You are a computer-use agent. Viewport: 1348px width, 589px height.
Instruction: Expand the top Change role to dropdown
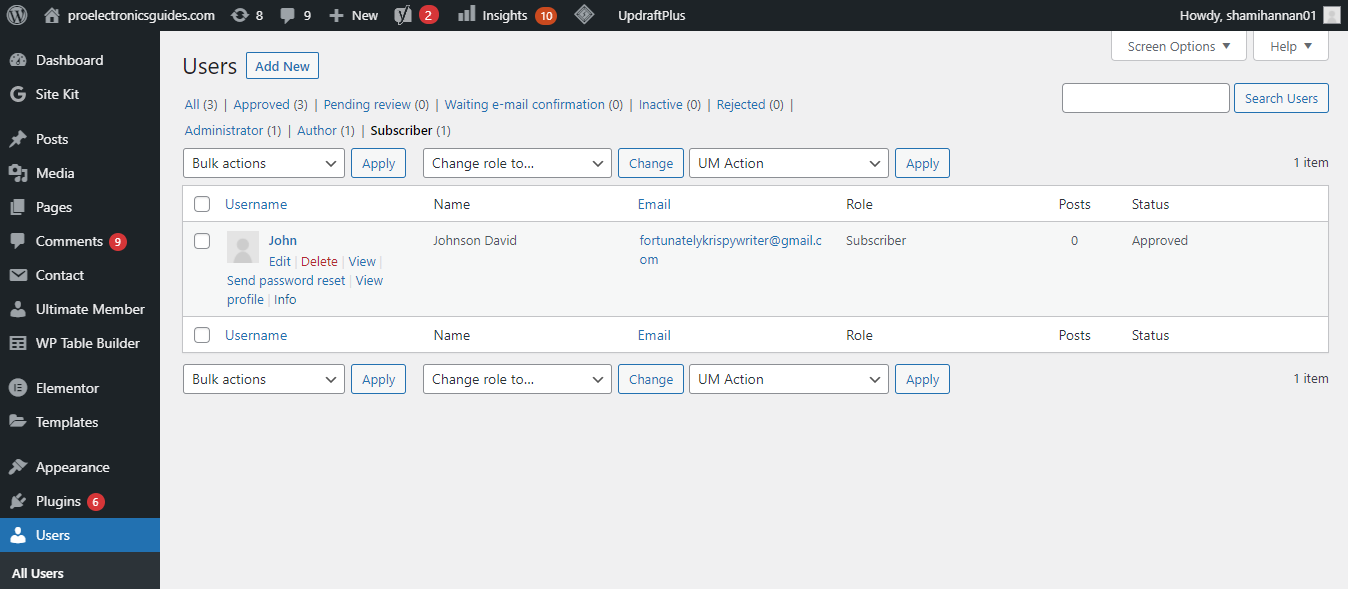pos(517,163)
